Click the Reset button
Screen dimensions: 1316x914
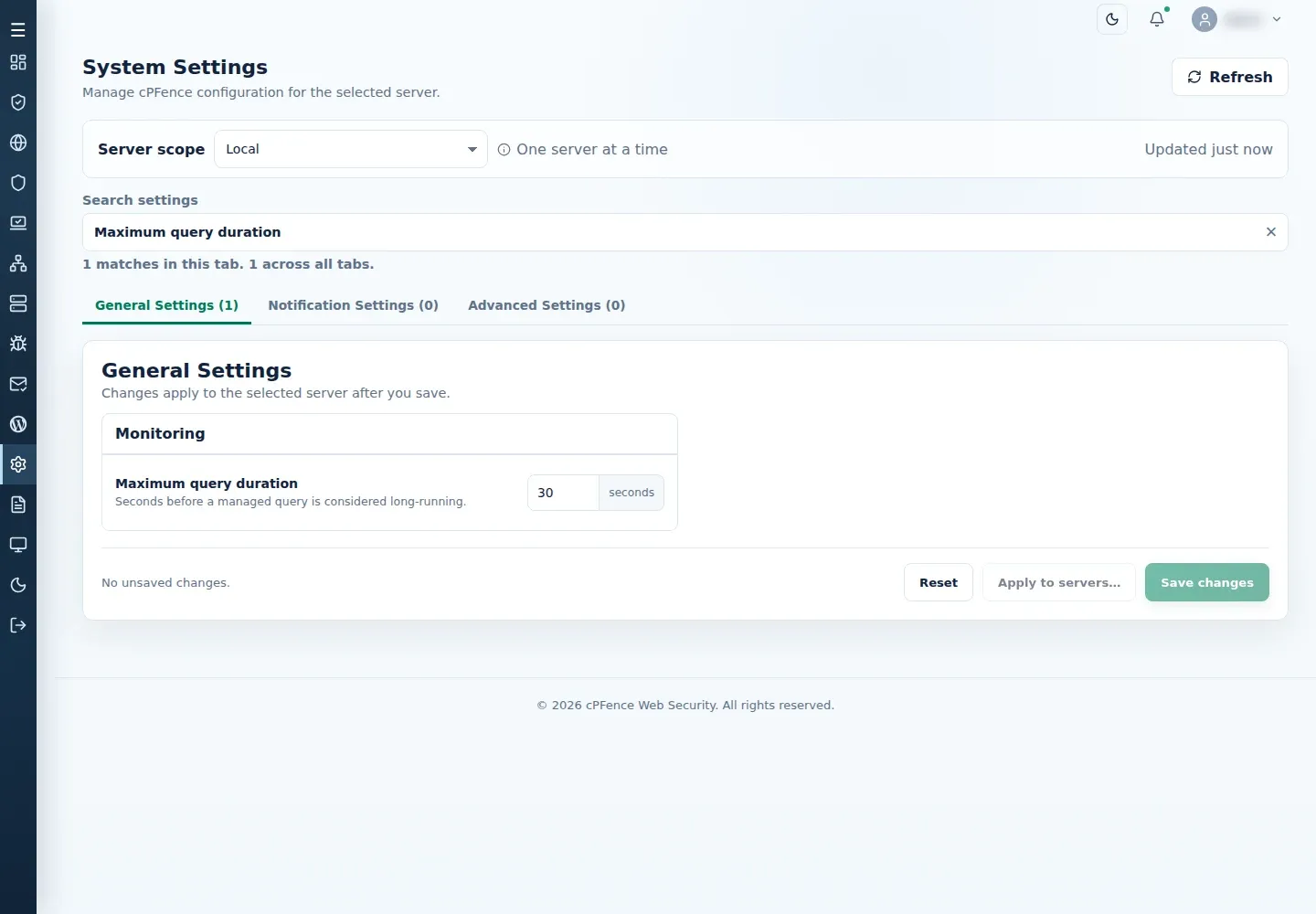[x=939, y=582]
